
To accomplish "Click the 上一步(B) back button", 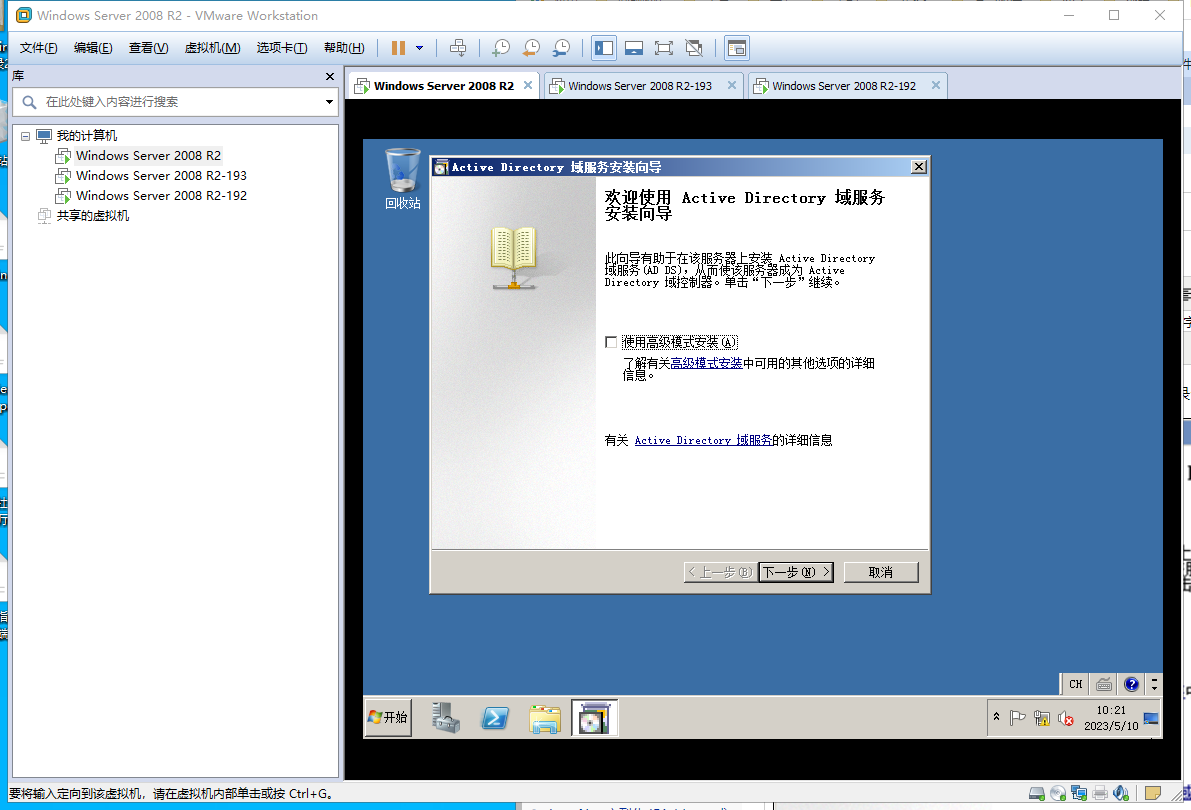I will [x=719, y=572].
